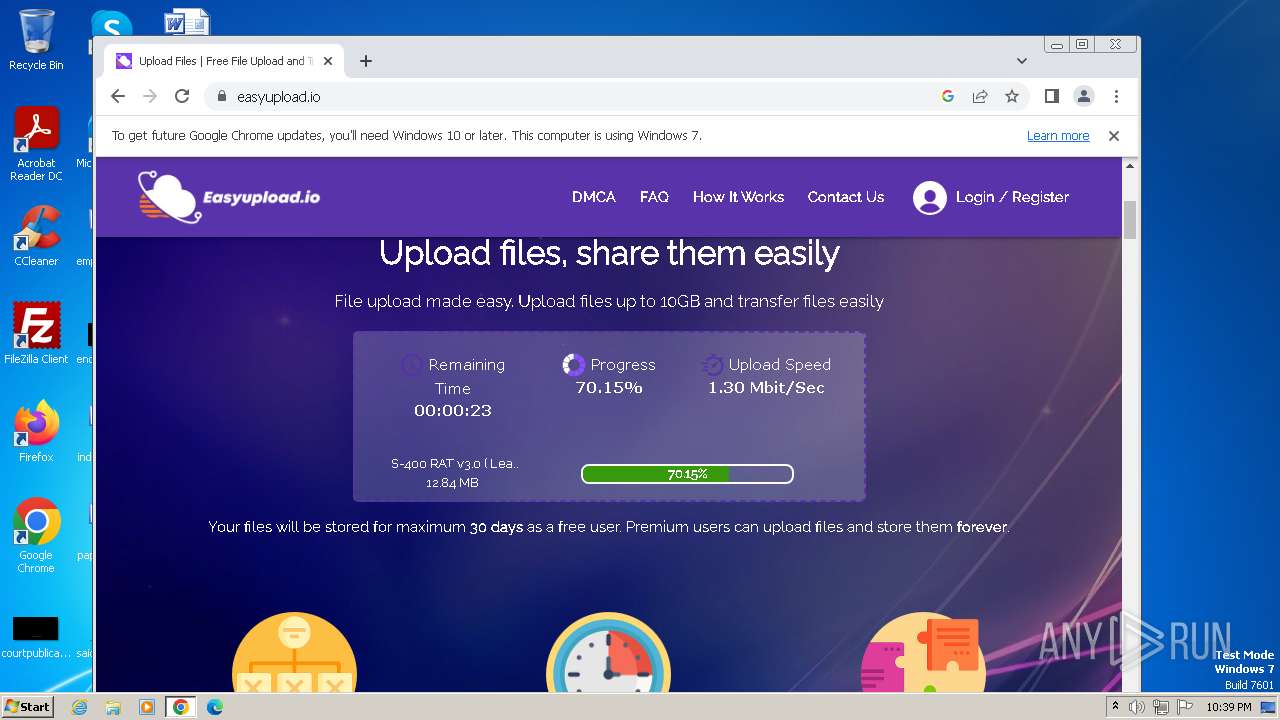
Task: Open the Chrome profile icon
Action: 1083,96
